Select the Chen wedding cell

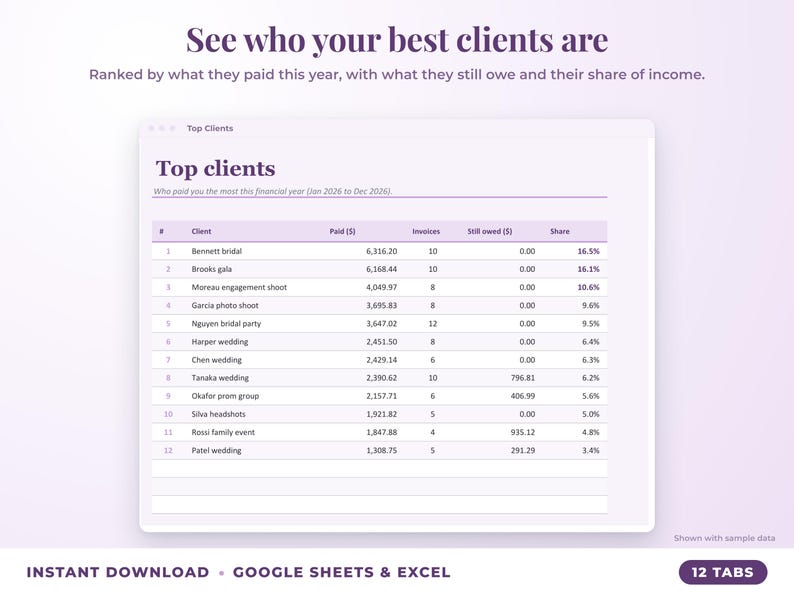click(216, 360)
